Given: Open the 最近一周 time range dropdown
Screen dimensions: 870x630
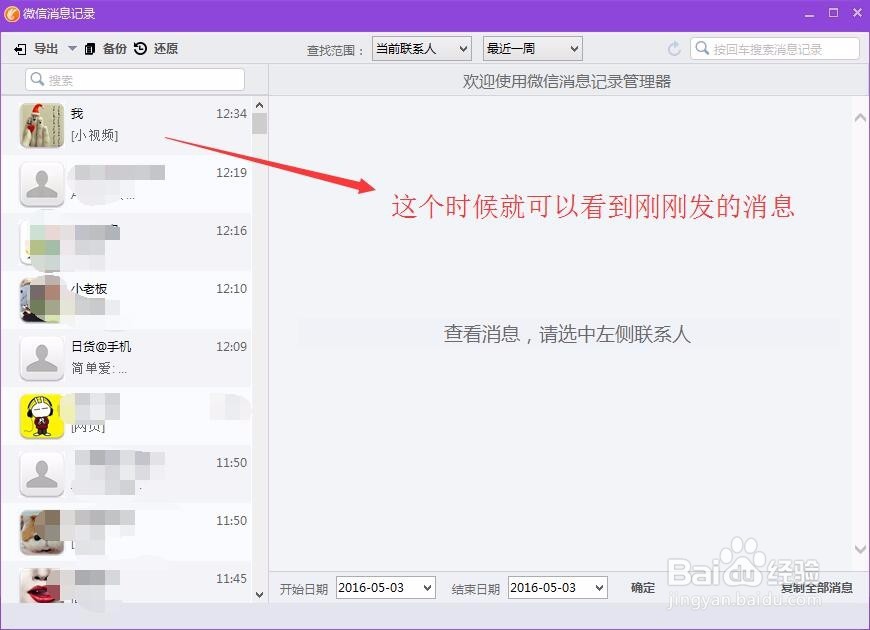Looking at the screenshot, I should point(533,49).
